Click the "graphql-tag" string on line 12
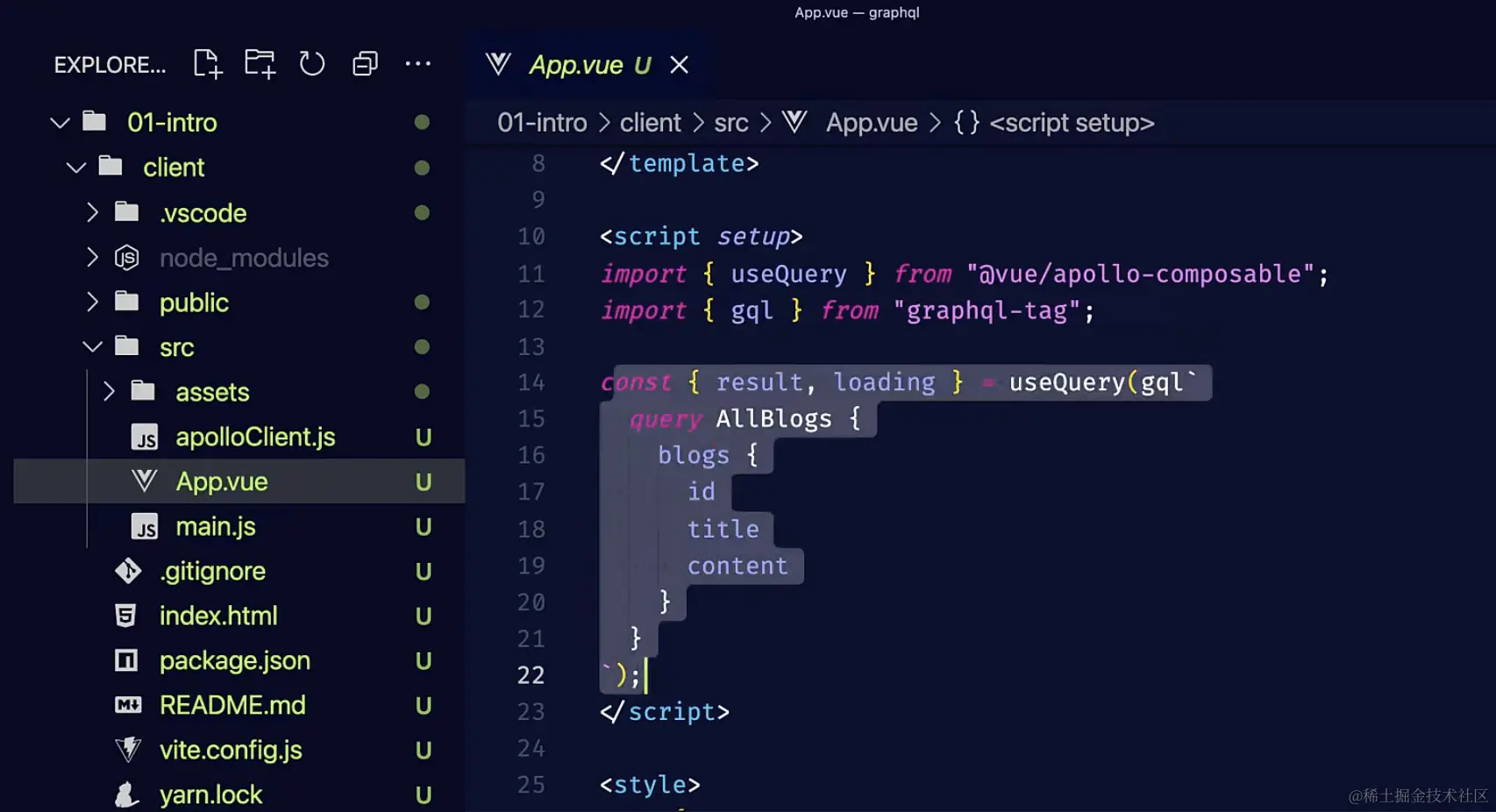 point(987,311)
